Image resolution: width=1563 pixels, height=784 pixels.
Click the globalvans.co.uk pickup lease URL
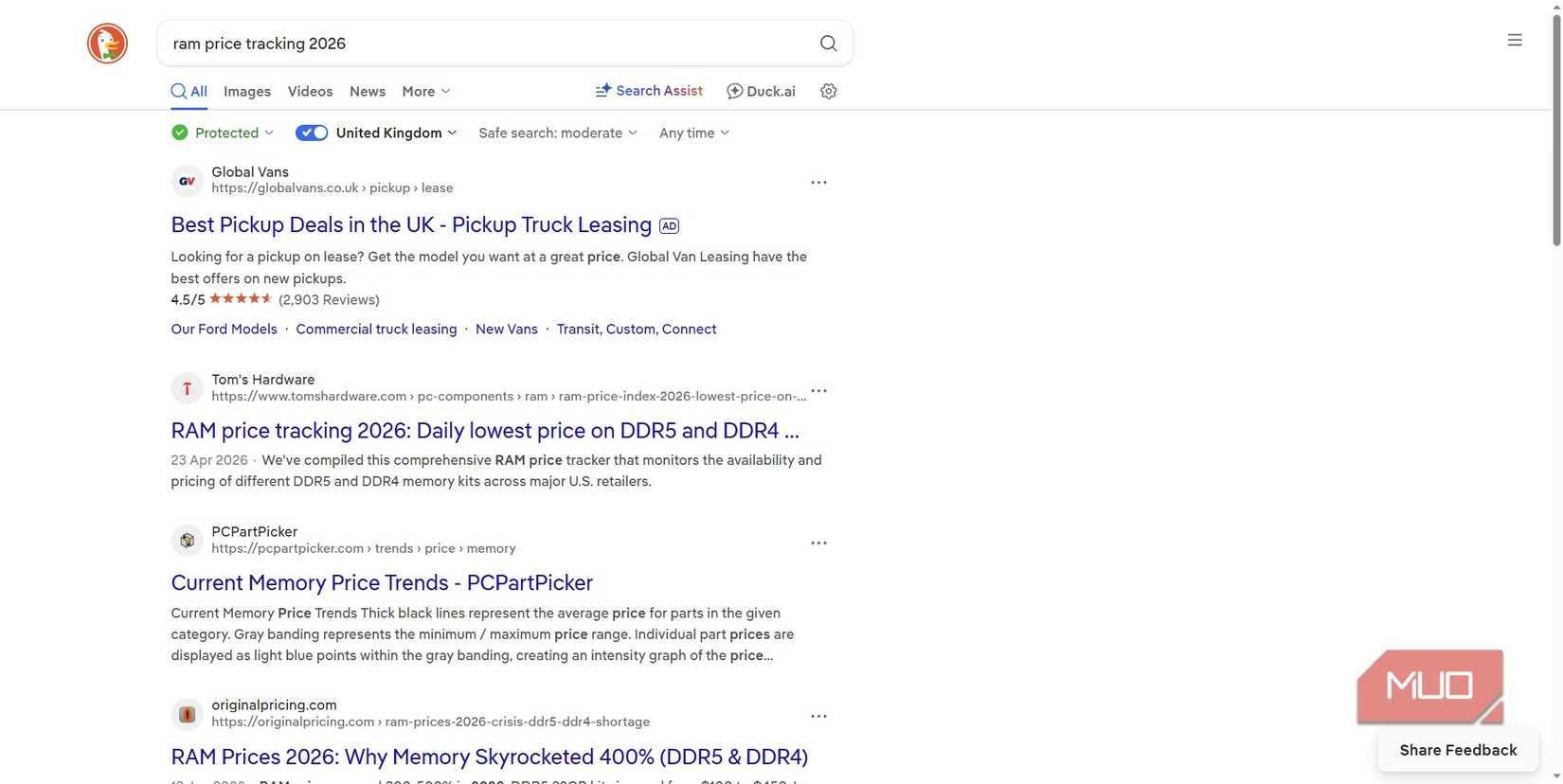(332, 187)
